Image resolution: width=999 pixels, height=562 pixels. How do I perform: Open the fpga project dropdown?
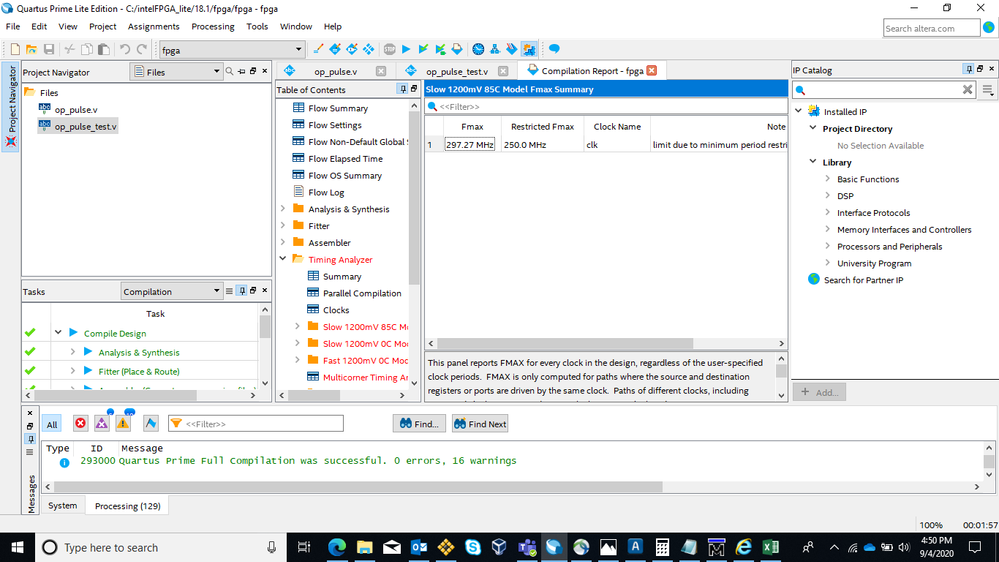tap(298, 49)
